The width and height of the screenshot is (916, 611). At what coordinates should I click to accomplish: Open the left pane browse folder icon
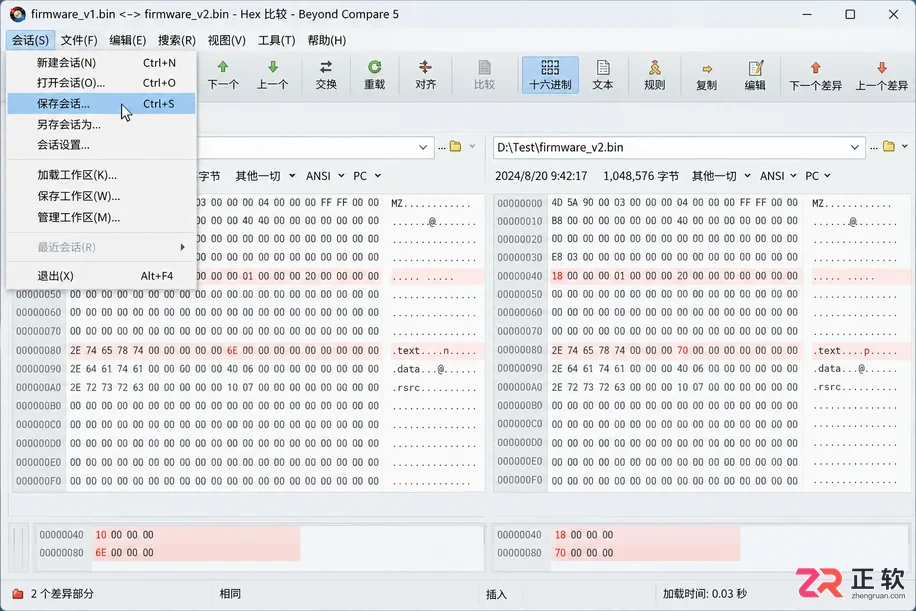point(455,147)
